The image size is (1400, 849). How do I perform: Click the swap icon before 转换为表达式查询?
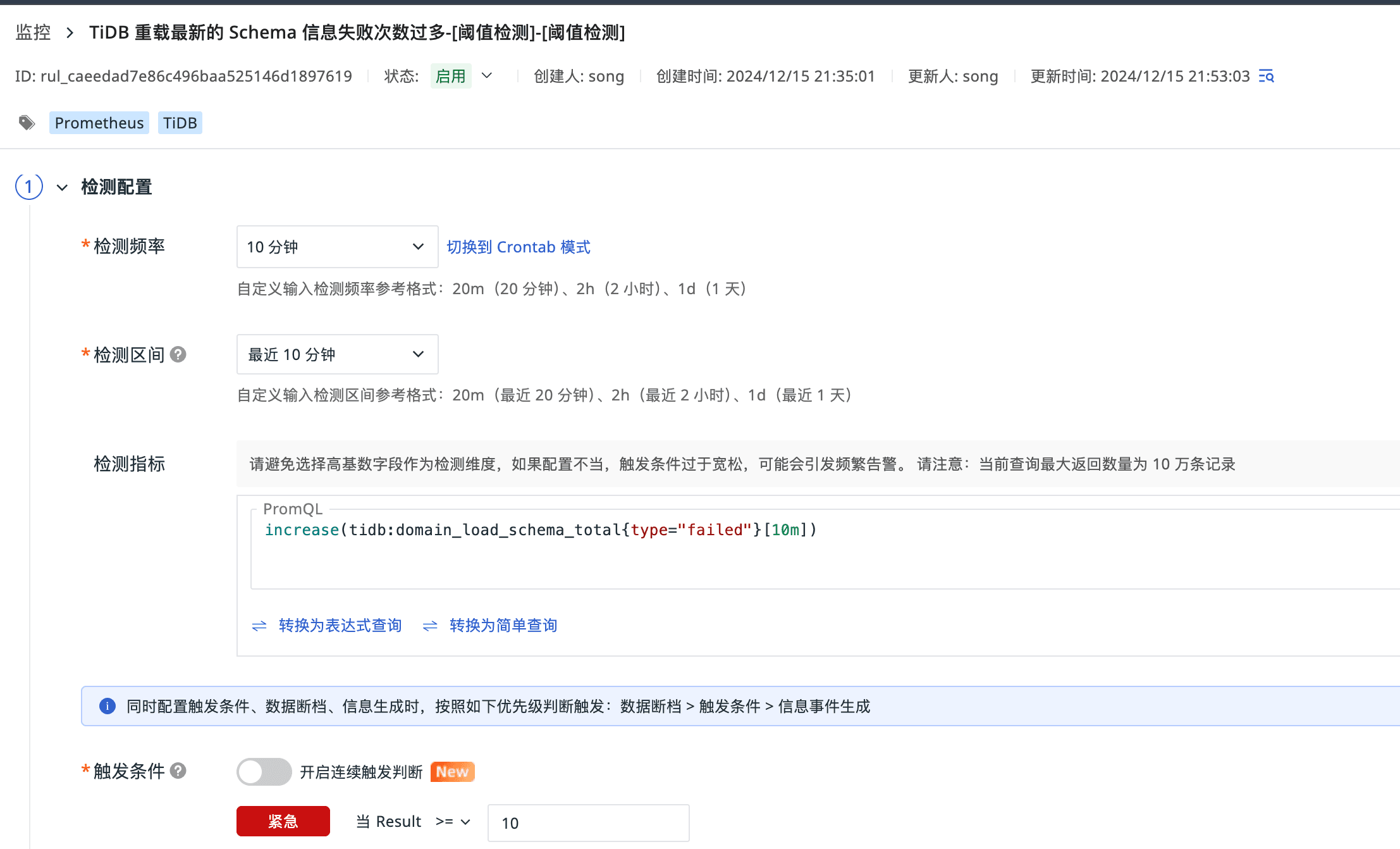(259, 626)
